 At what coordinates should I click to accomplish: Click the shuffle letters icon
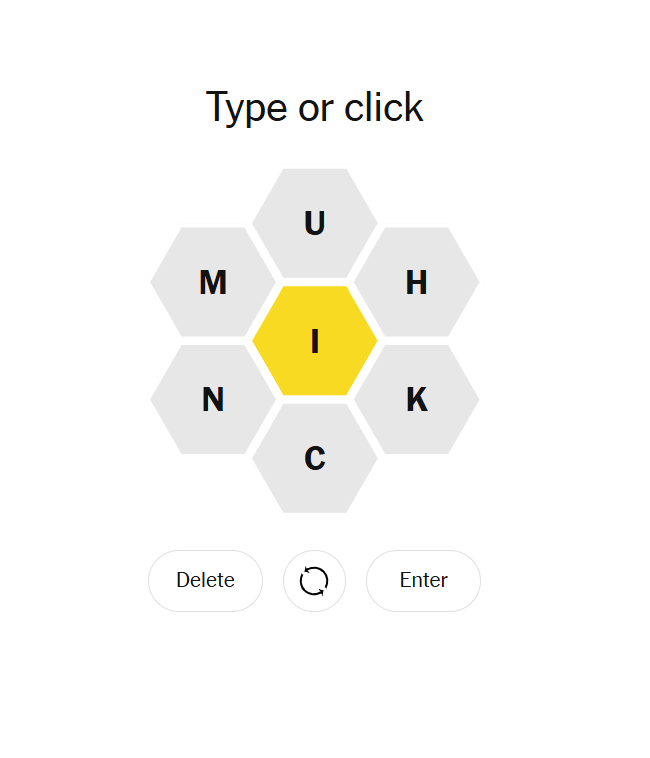point(314,580)
